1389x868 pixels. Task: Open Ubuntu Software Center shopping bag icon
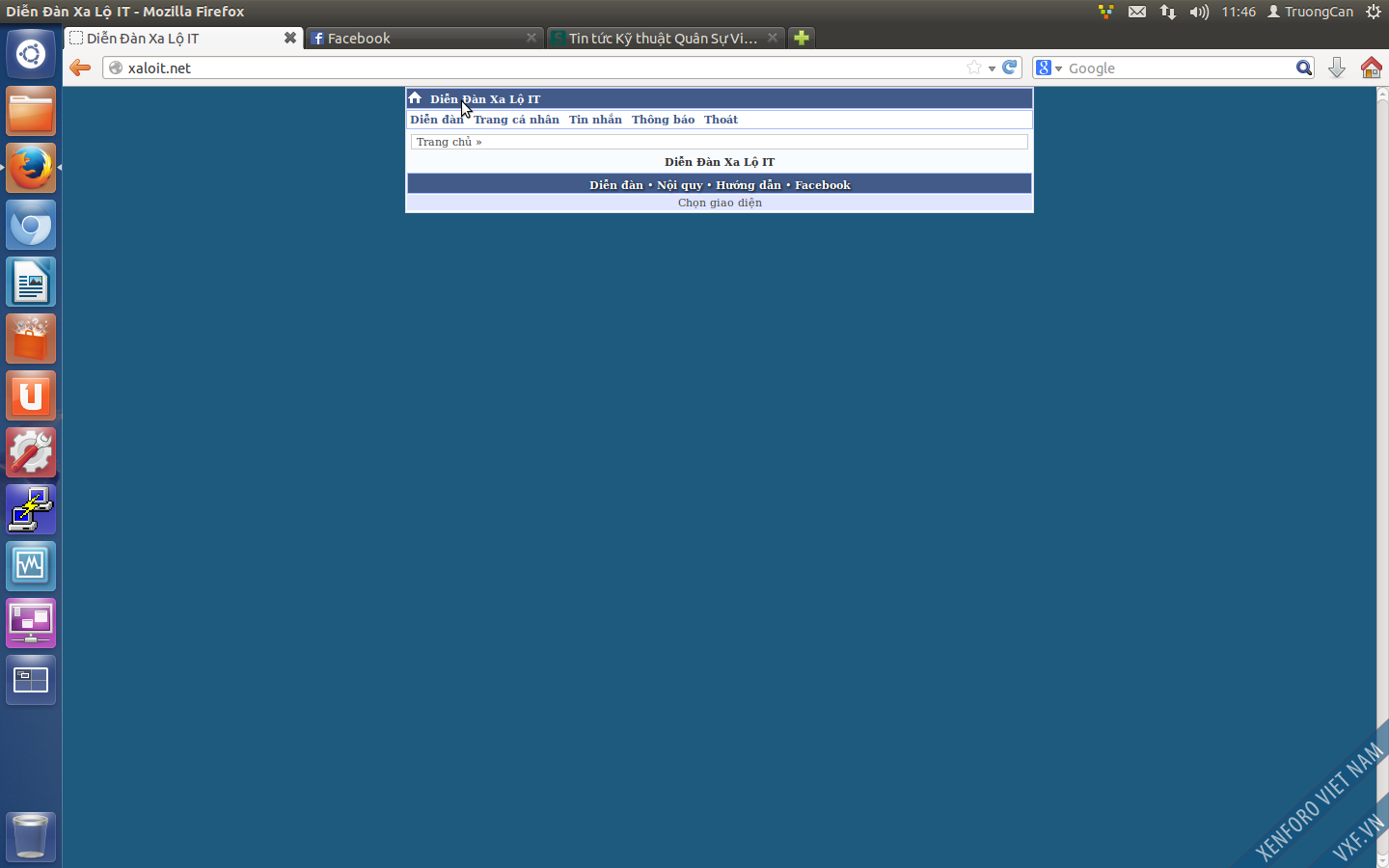coord(31,339)
